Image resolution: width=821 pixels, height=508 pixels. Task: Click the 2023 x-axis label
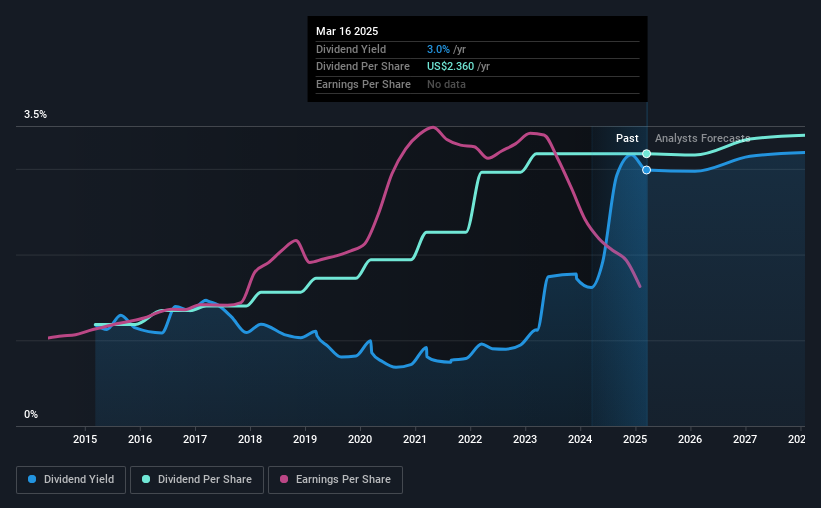click(x=525, y=439)
